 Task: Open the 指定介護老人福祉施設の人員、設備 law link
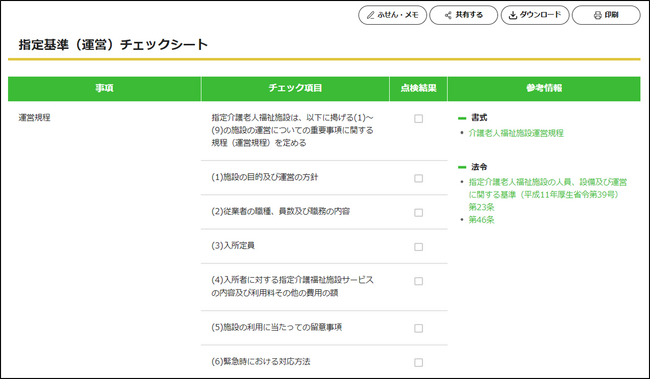coord(548,194)
